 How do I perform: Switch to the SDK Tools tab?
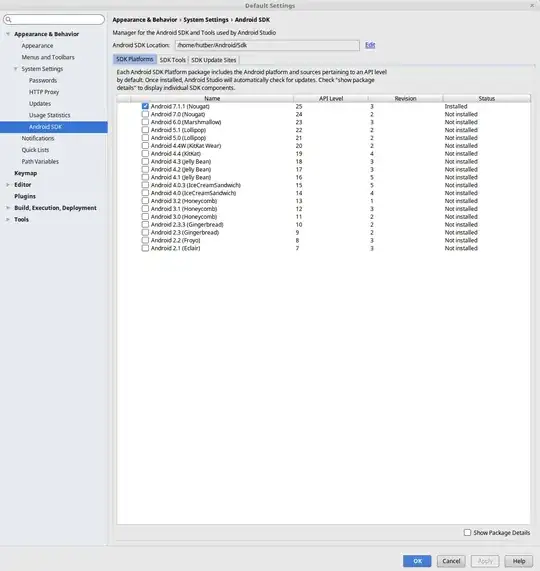point(173,60)
